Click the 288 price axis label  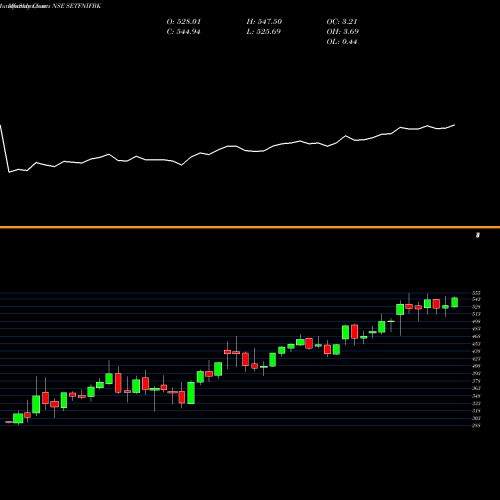(476, 425)
